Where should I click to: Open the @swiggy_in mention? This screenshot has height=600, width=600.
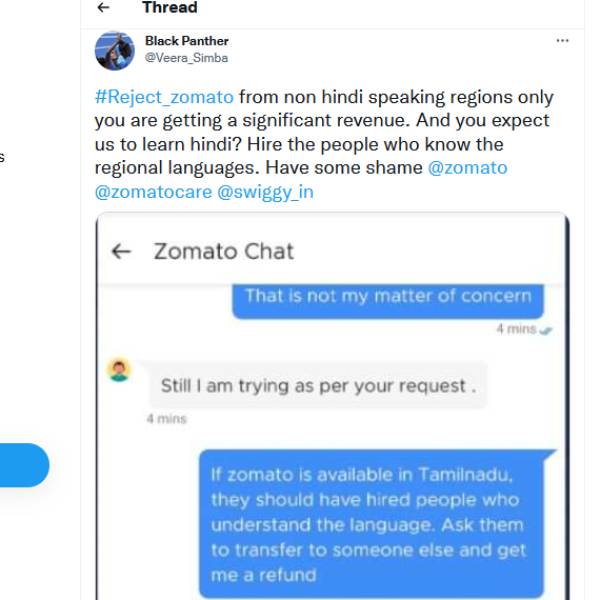[265, 191]
